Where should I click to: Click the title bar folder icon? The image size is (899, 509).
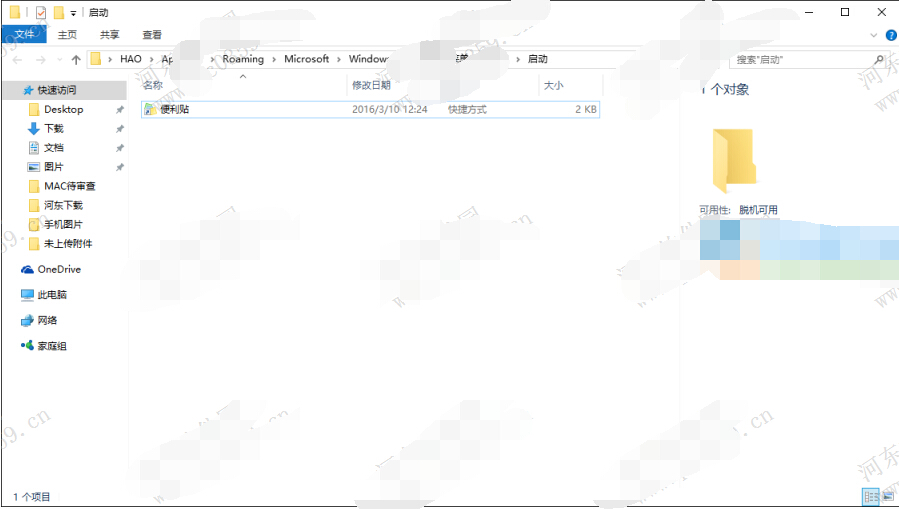[15, 12]
